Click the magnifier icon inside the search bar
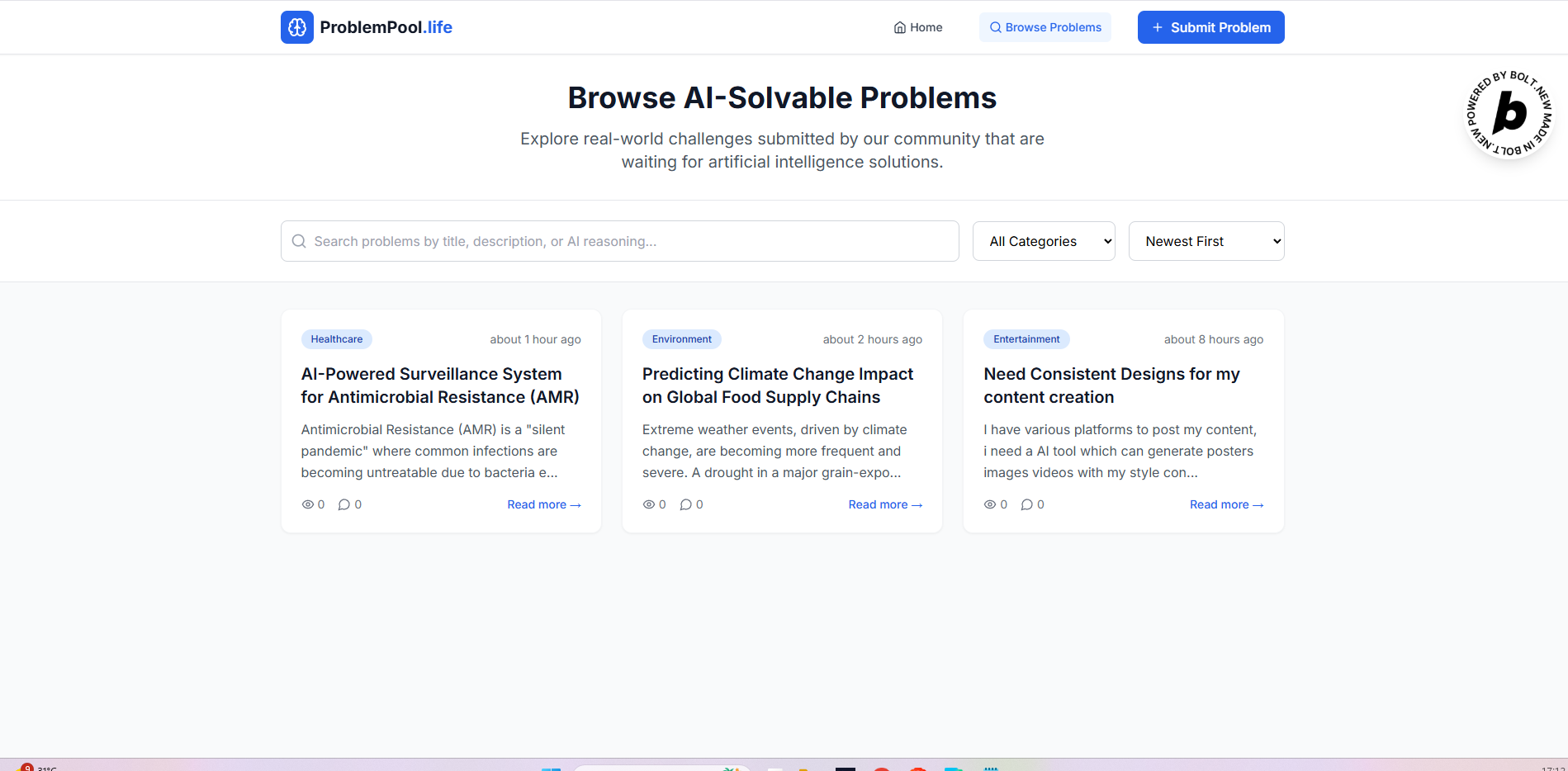The image size is (1568, 771). coord(299,240)
